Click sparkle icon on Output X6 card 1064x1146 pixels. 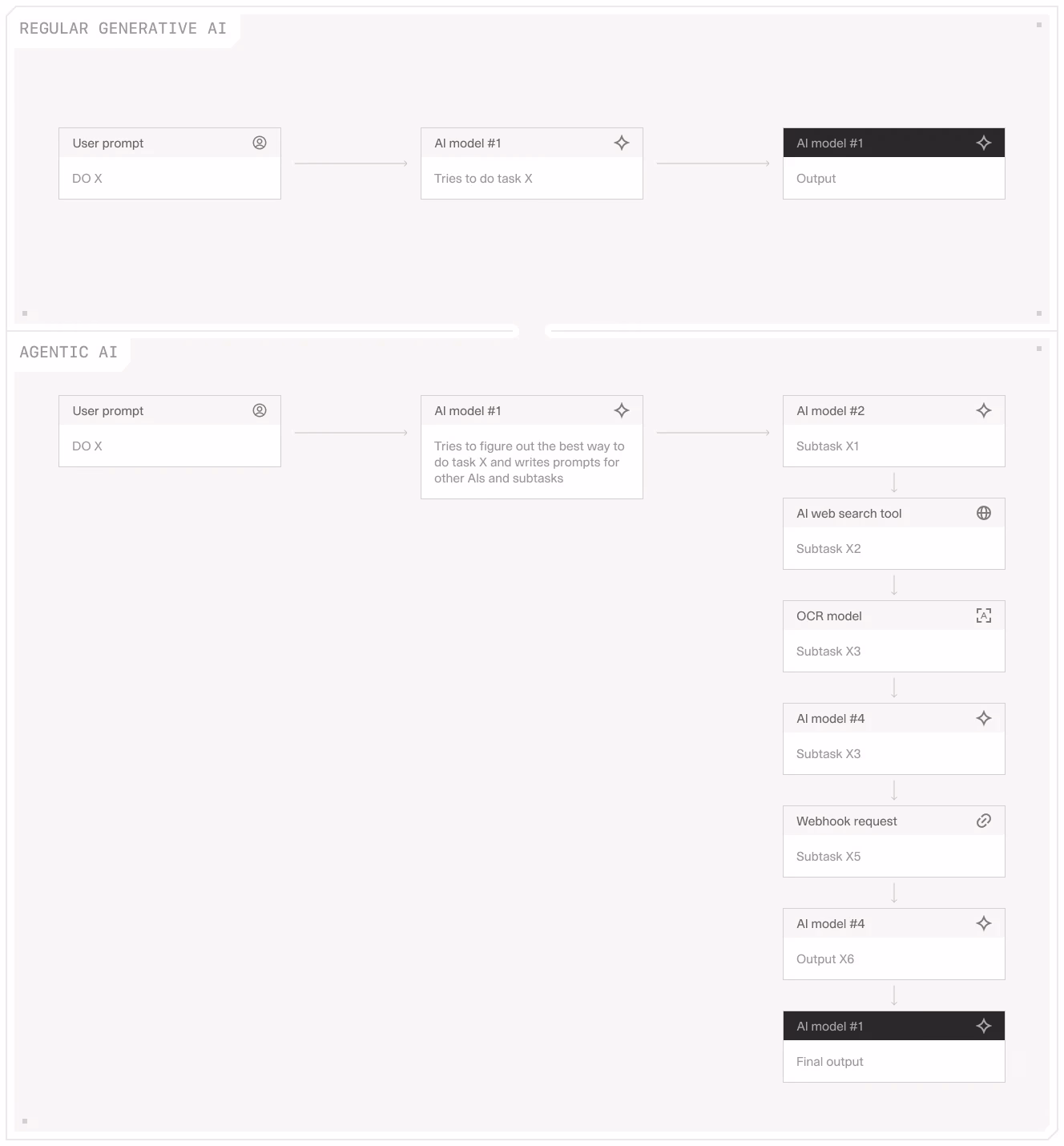click(x=984, y=923)
